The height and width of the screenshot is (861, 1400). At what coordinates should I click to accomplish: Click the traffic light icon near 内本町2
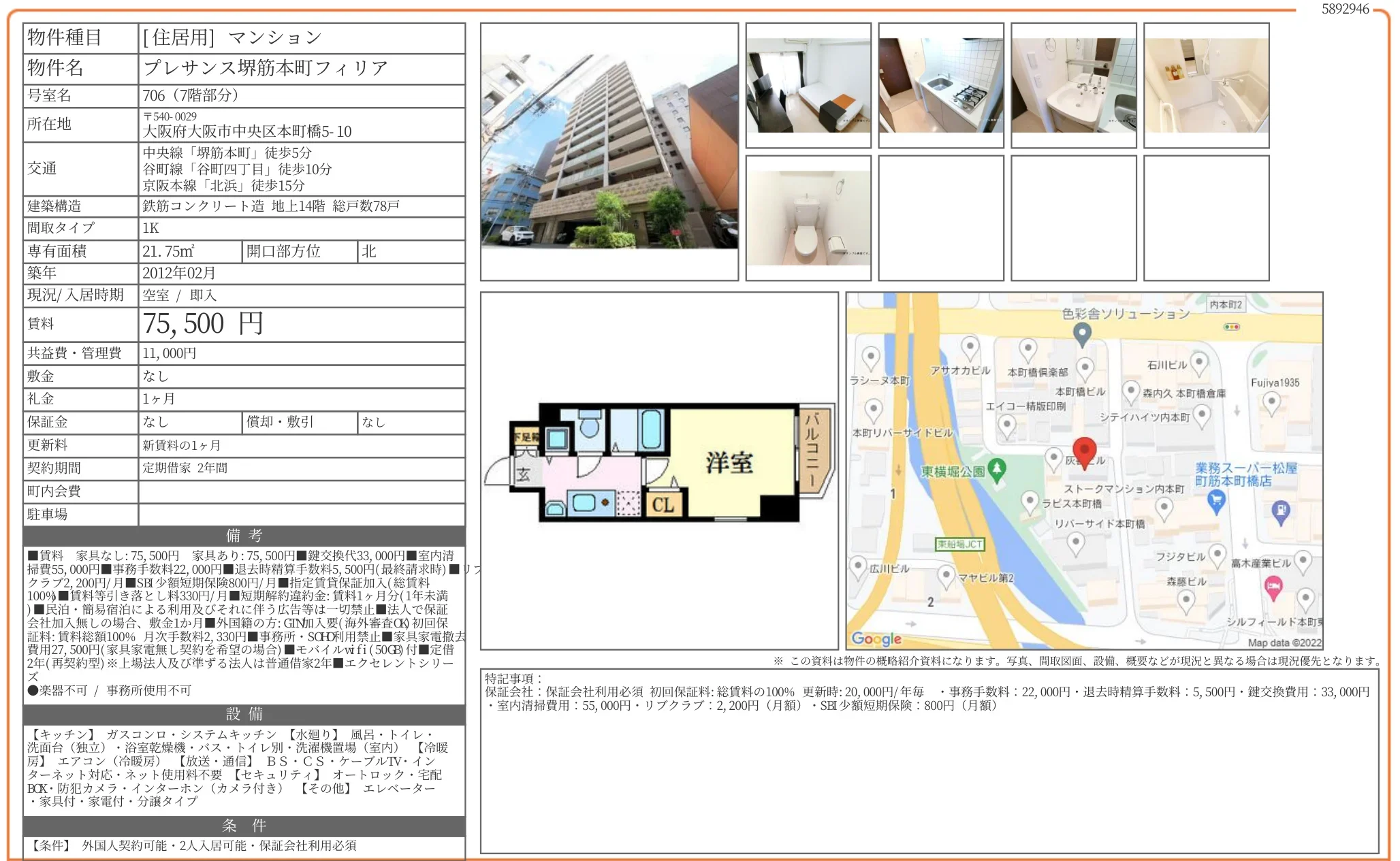[1231, 327]
